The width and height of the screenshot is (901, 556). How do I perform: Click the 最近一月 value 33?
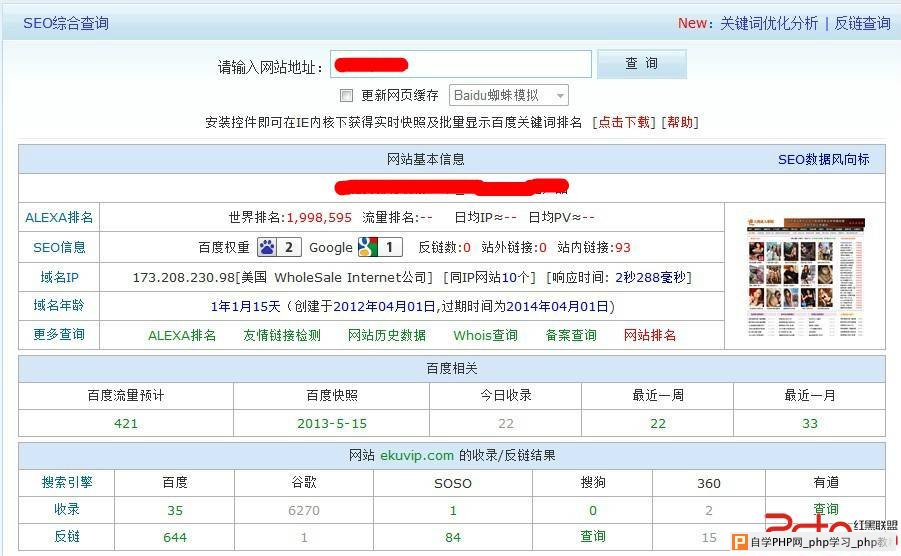tap(810, 423)
